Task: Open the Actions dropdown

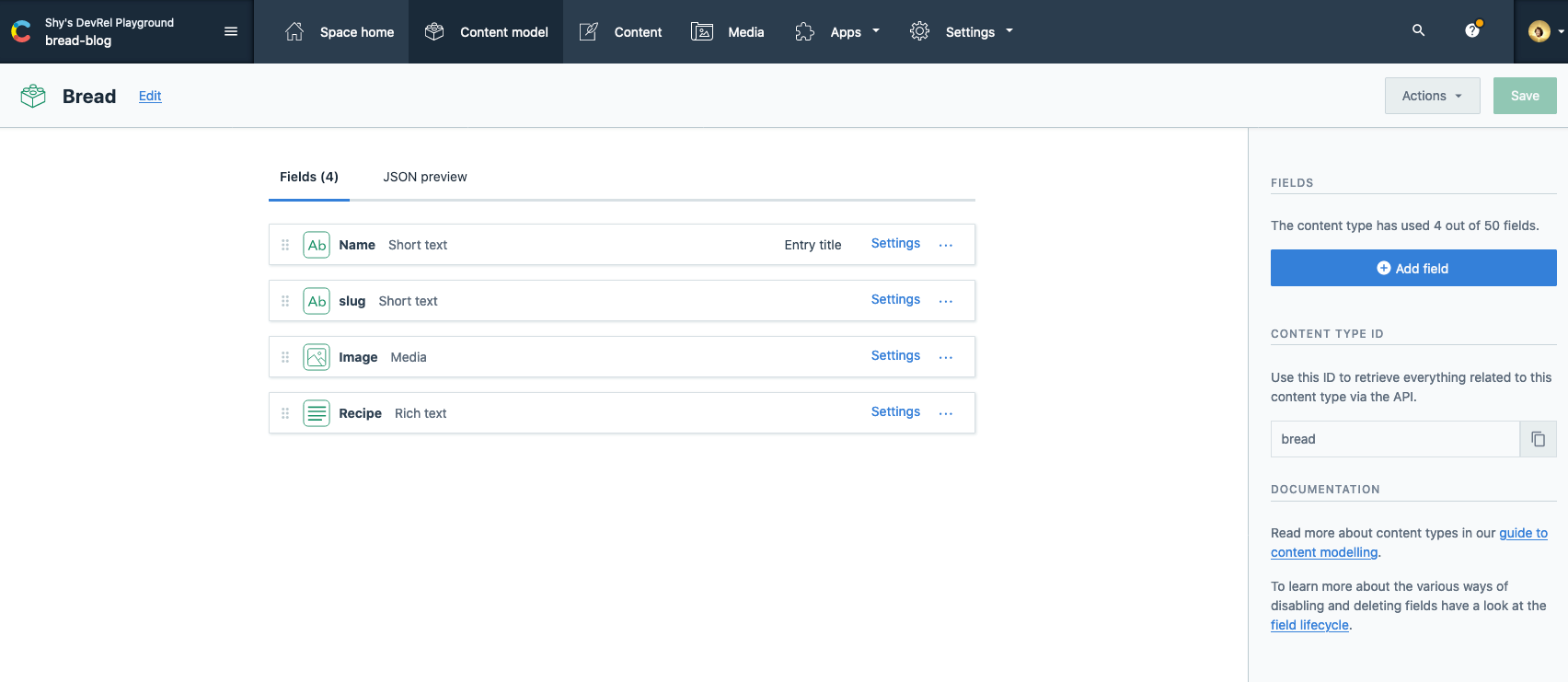Action: (1433, 96)
